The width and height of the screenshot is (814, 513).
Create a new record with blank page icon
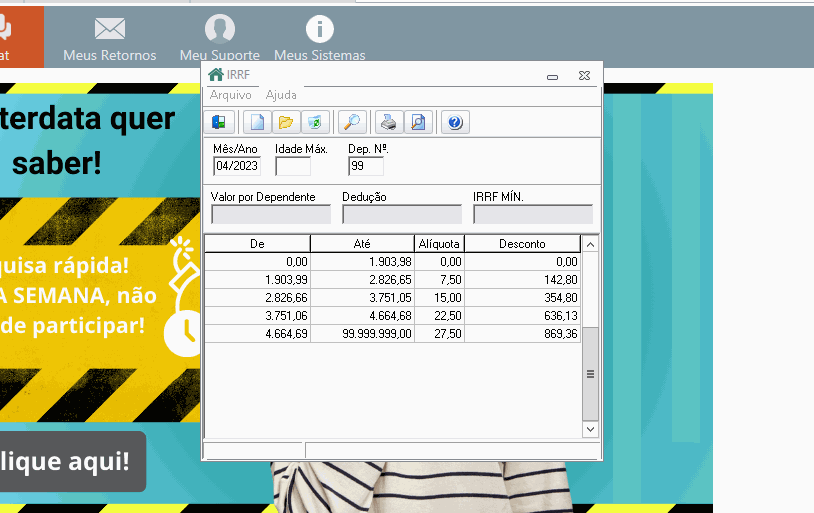click(x=257, y=123)
